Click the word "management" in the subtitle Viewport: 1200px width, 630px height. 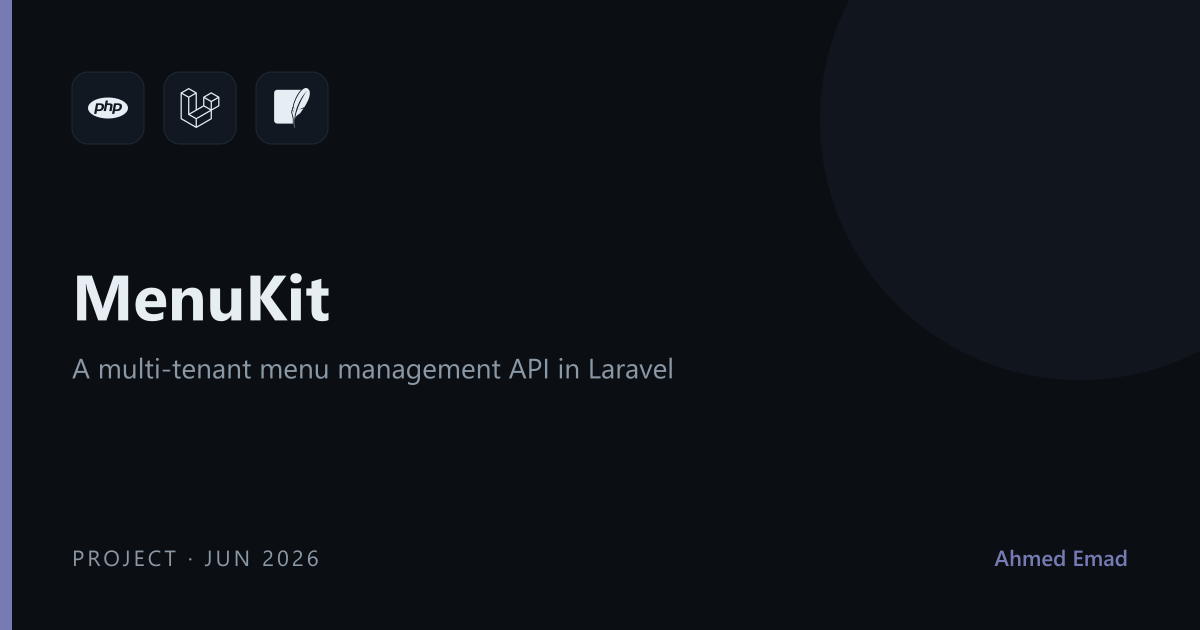(414, 370)
